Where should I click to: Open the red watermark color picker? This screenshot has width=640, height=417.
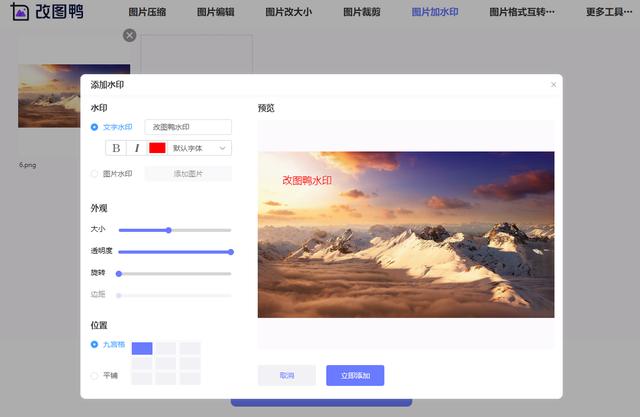pos(157,148)
